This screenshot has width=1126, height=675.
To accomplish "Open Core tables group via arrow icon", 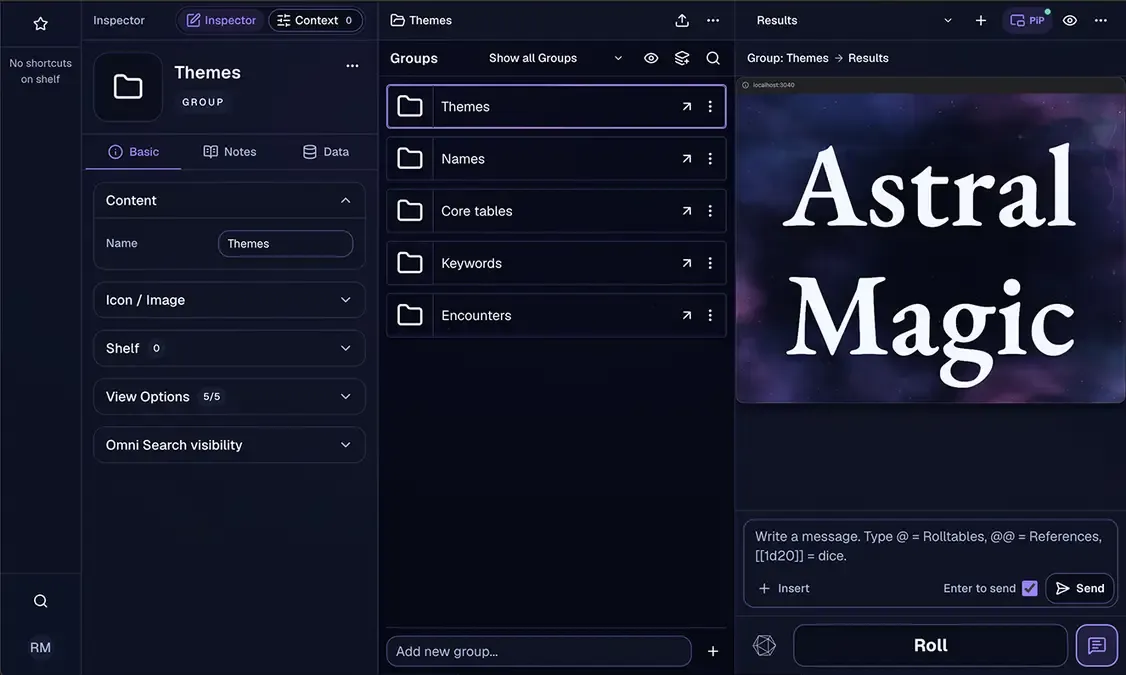I will 687,211.
